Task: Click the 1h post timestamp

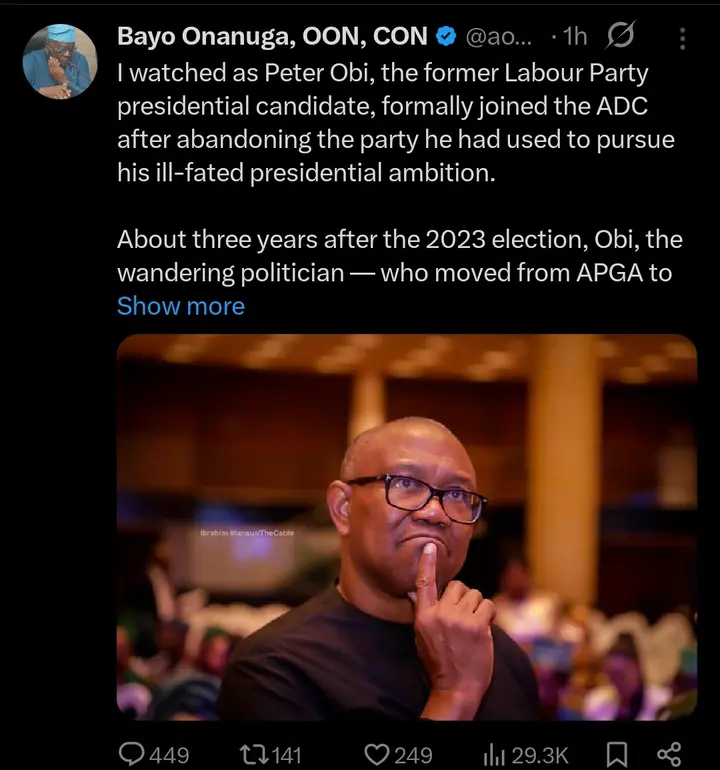Action: [x=571, y=38]
